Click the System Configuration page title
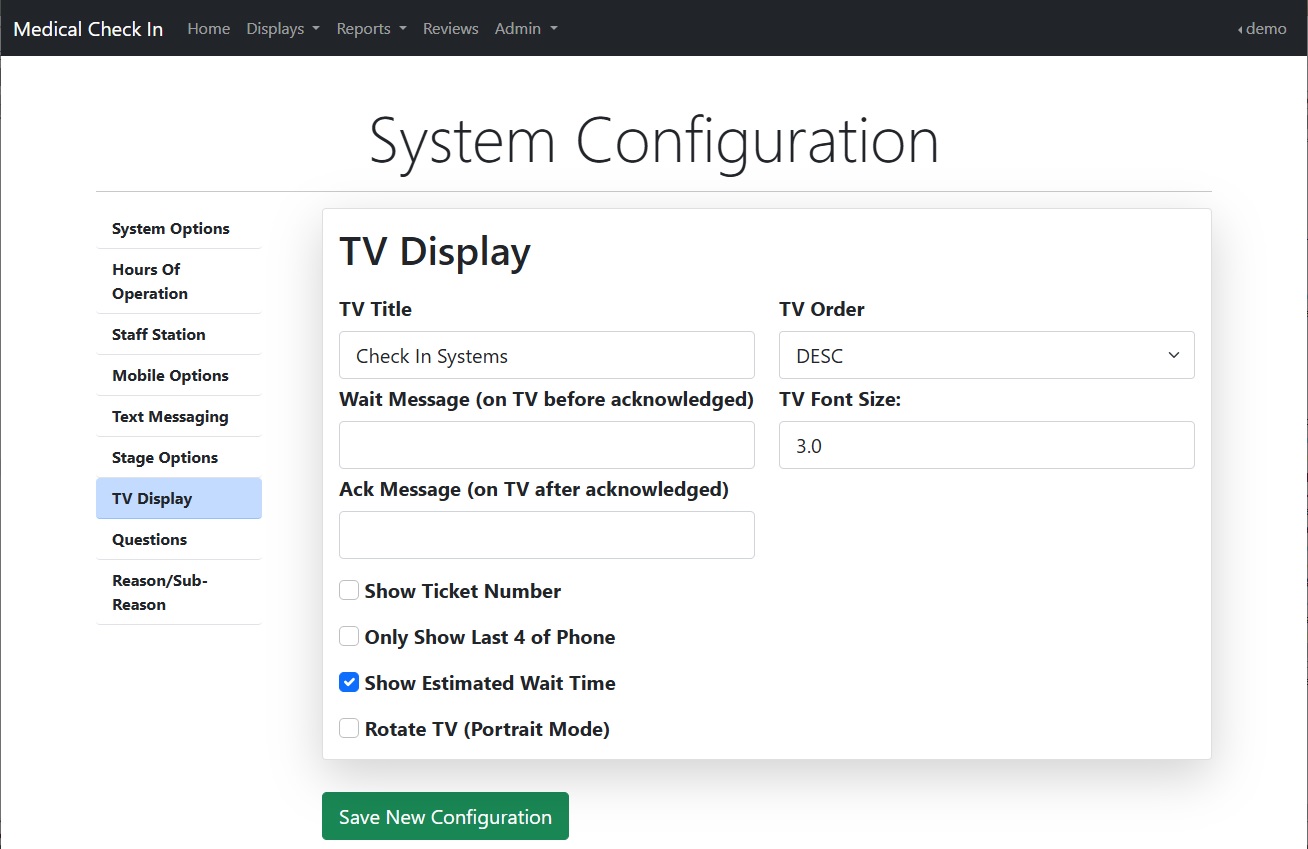Image resolution: width=1308 pixels, height=849 pixels. pos(654,141)
